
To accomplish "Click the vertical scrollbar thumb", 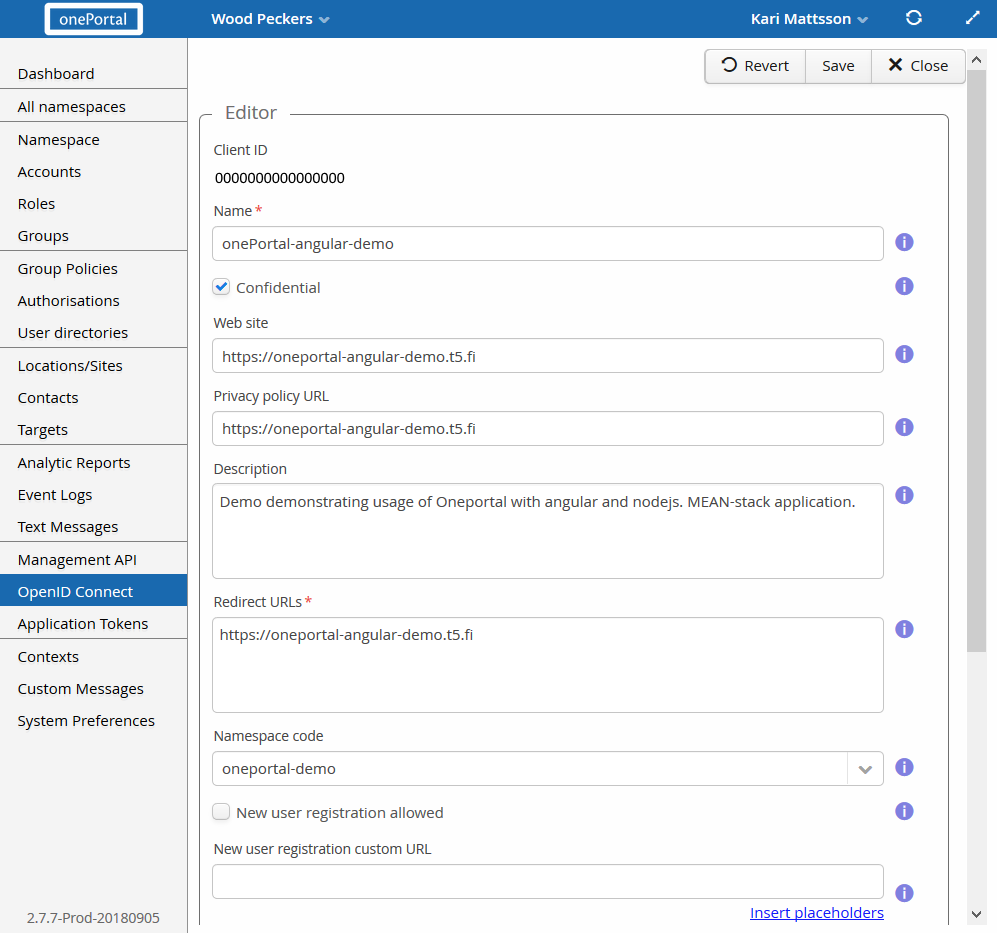I will (976, 360).
